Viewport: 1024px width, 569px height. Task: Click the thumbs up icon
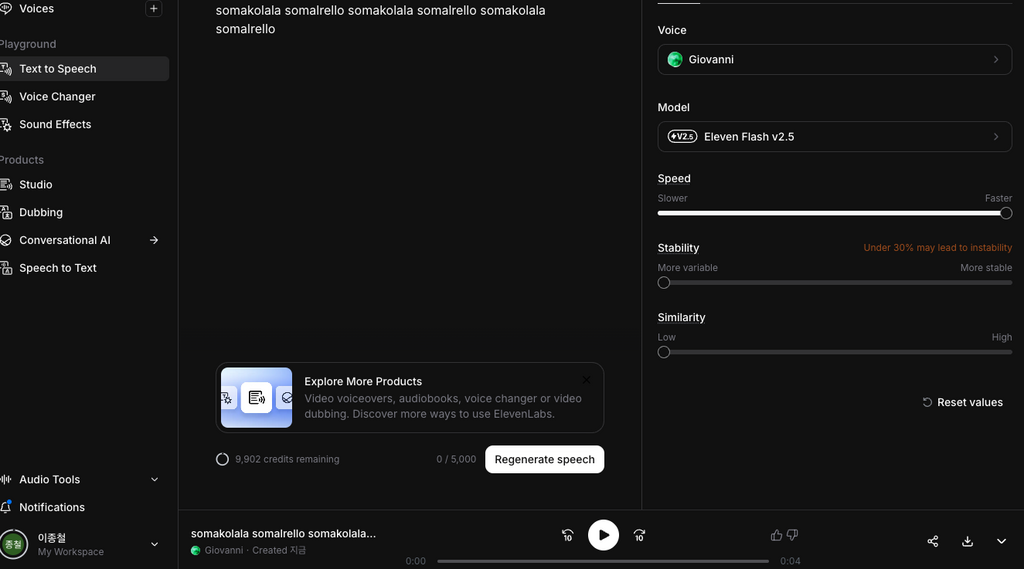[776, 535]
